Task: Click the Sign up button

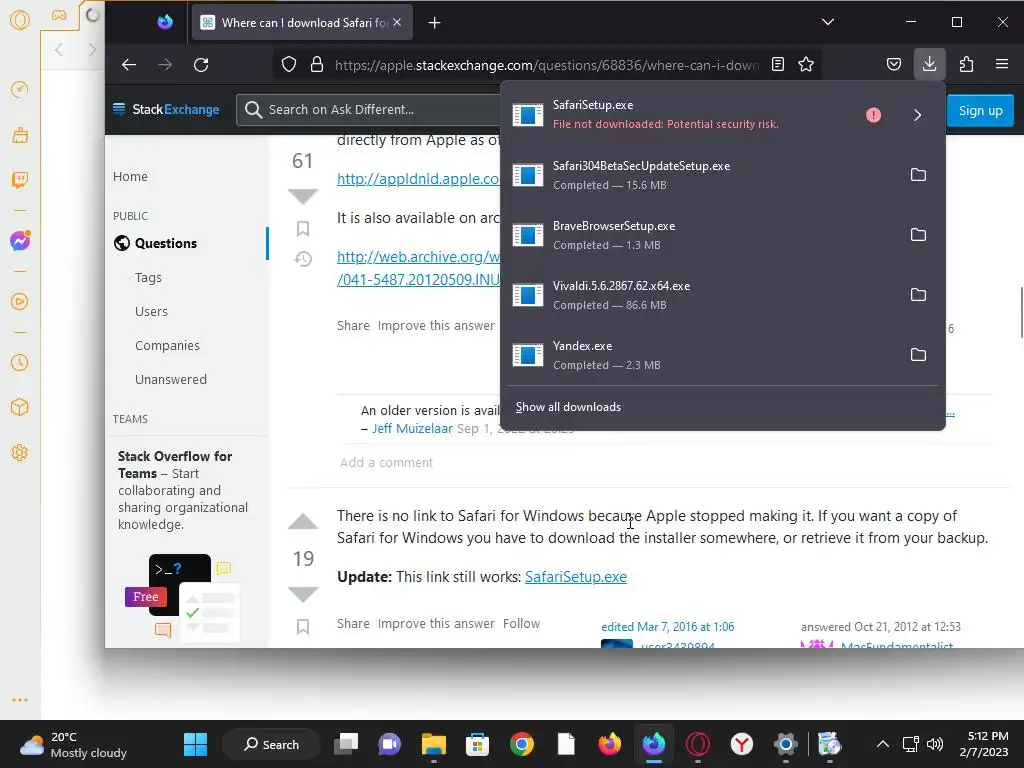Action: click(x=980, y=110)
